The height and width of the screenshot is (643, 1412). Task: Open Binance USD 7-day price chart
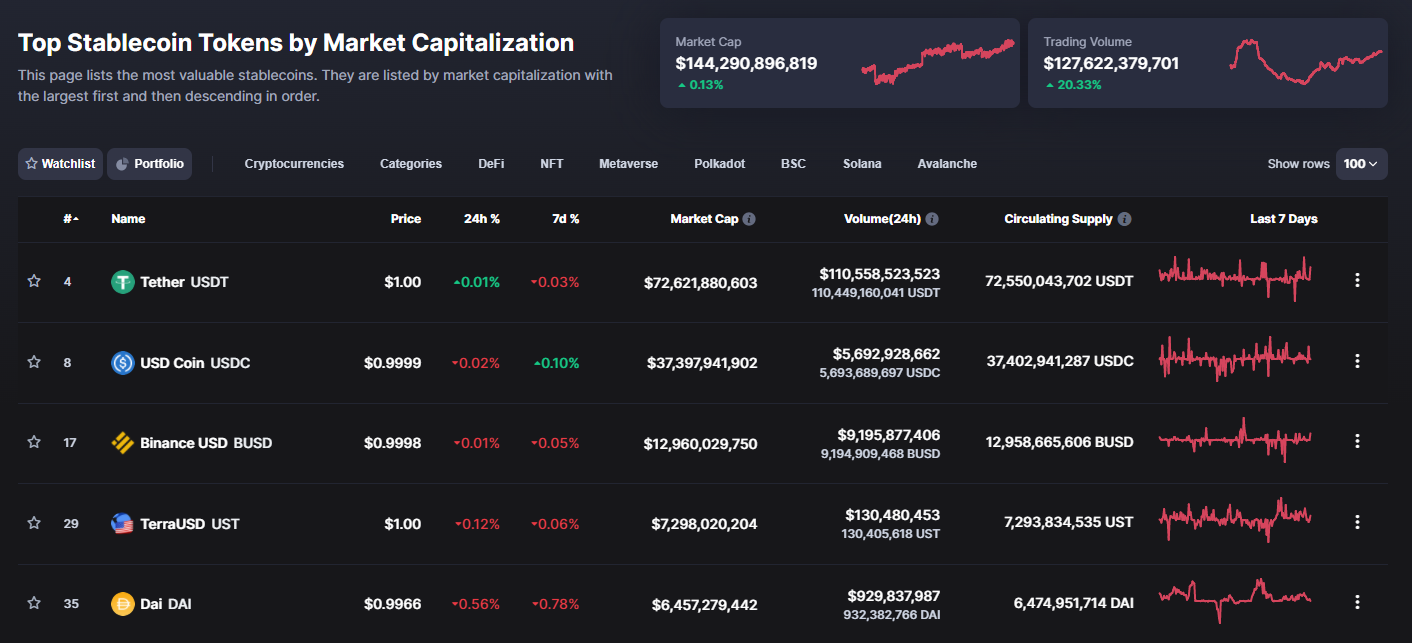click(1235, 440)
